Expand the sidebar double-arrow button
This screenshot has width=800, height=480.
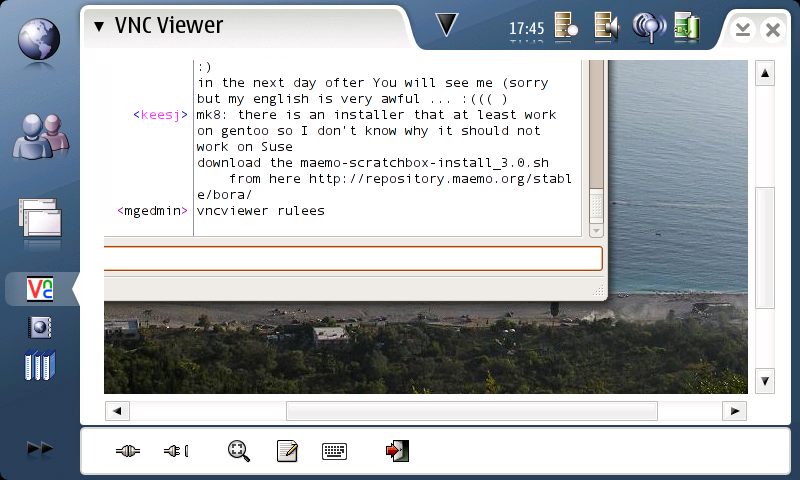coord(40,448)
